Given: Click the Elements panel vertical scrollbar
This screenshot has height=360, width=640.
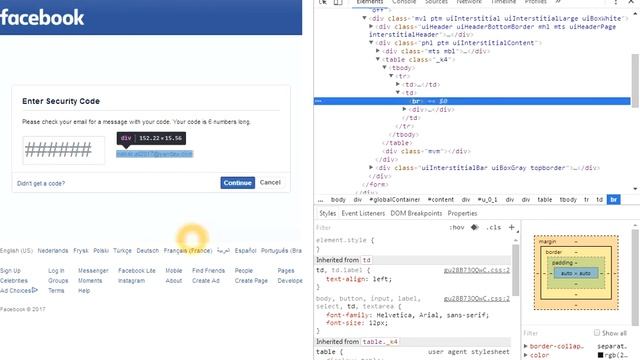Looking at the screenshot, I should click(x=635, y=81).
